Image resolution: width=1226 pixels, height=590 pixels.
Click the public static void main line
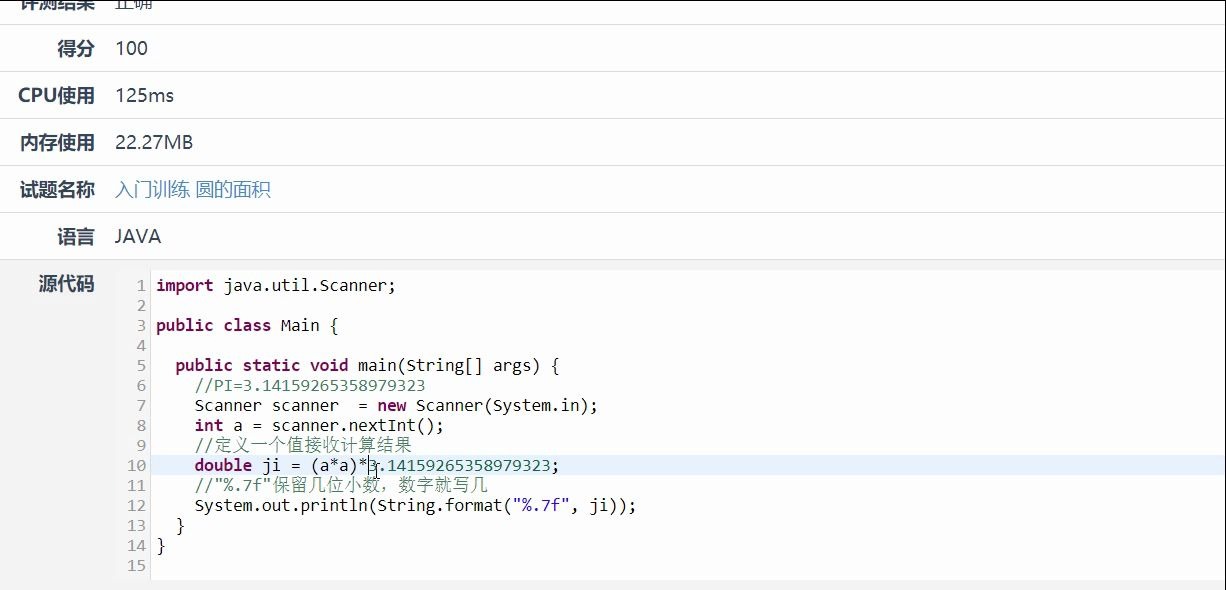pyautogui.click(x=367, y=366)
